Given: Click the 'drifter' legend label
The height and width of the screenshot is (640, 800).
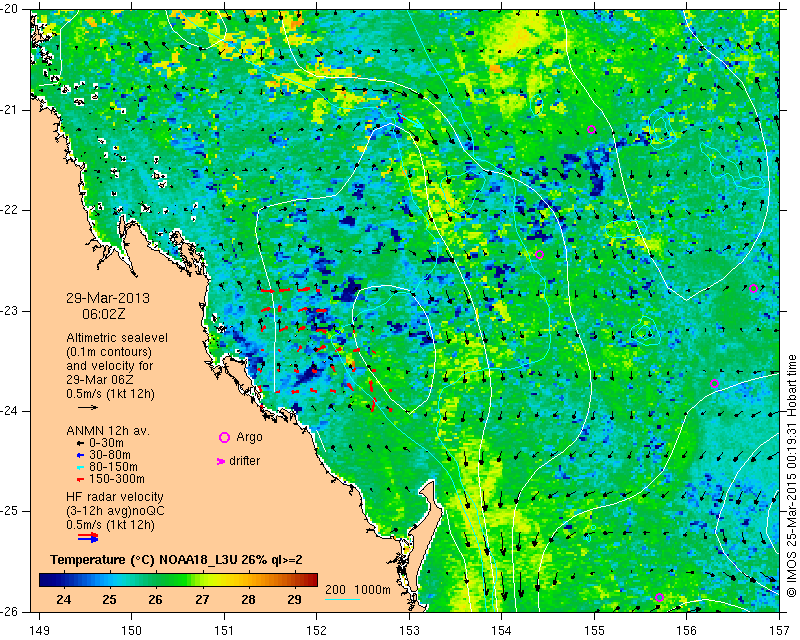Looking at the screenshot, I should click(x=244, y=461).
